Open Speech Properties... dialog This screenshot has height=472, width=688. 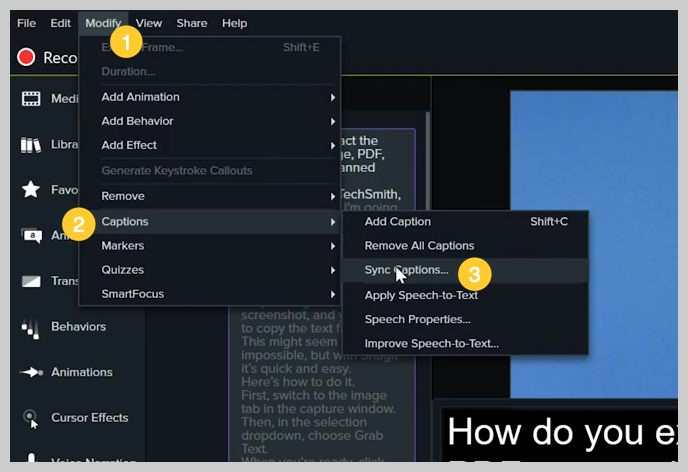(465, 319)
